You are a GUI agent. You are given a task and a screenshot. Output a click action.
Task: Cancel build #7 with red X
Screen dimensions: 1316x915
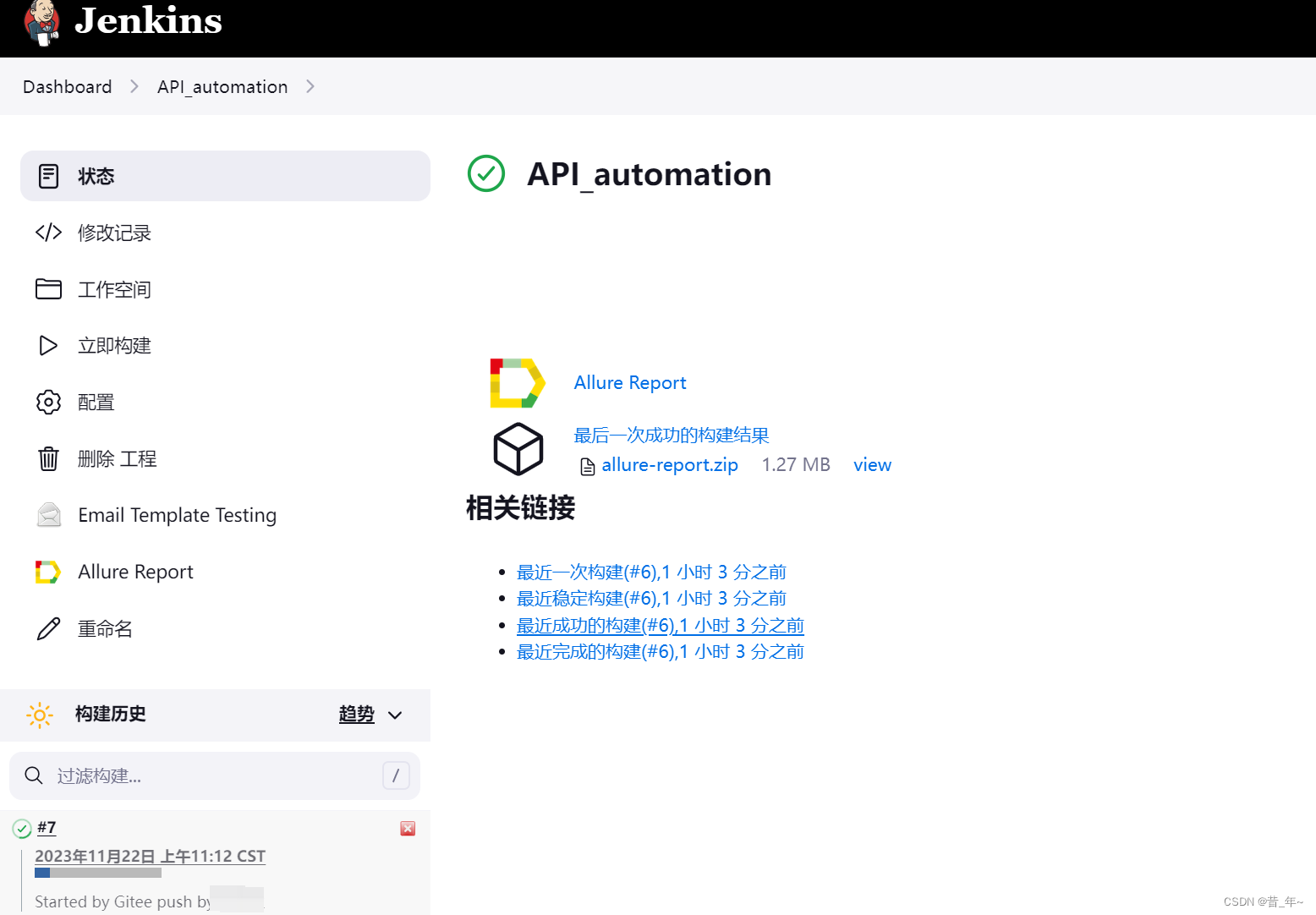click(x=408, y=829)
